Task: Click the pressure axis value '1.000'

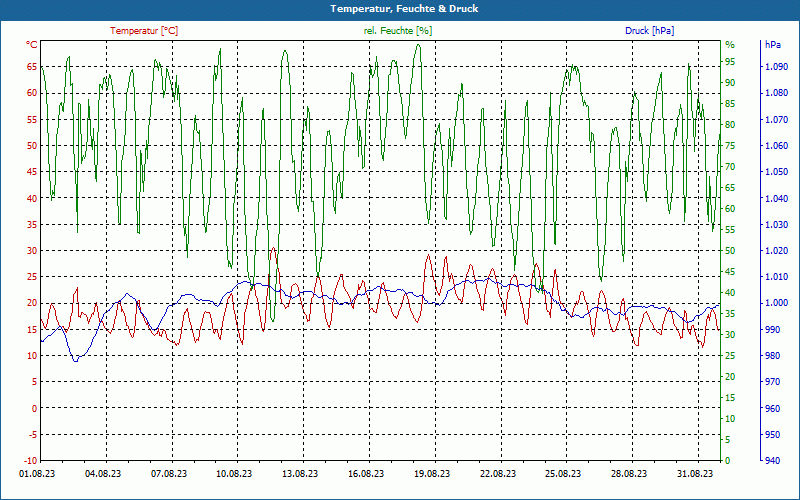Action: click(x=777, y=303)
